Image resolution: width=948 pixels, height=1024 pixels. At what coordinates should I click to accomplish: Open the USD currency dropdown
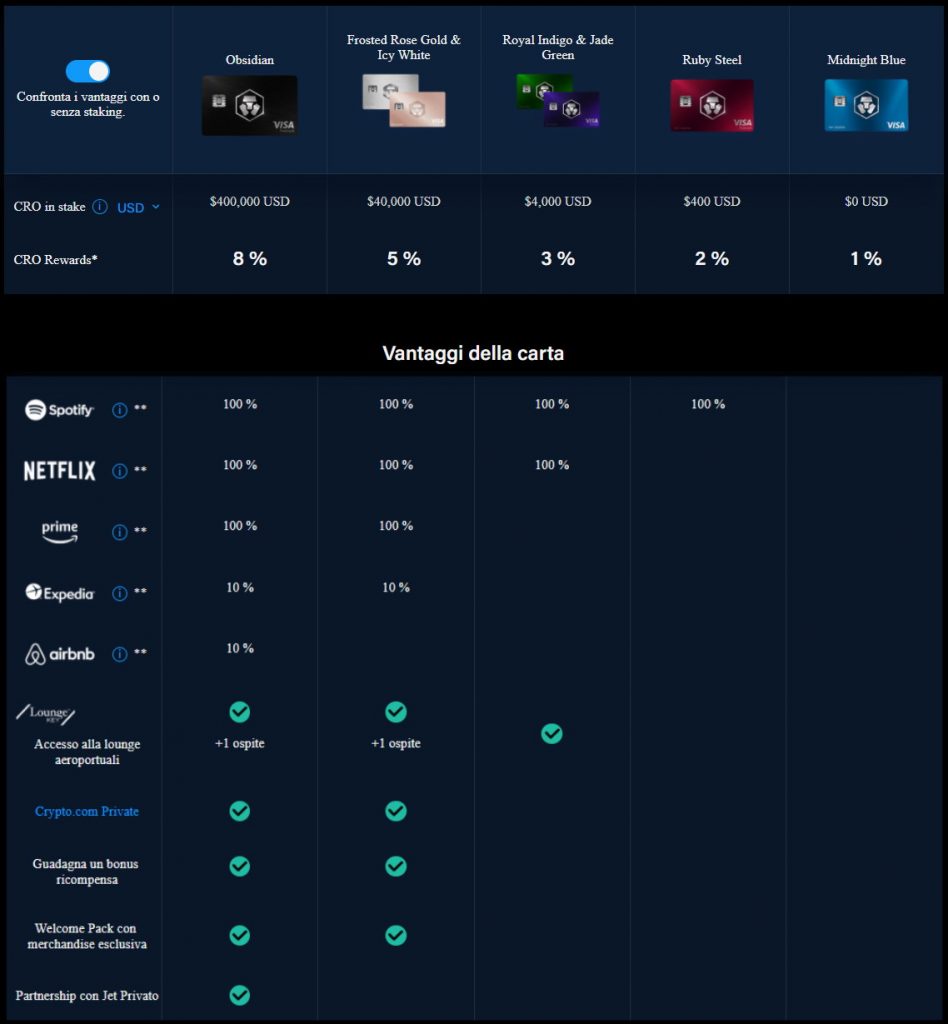pos(138,208)
